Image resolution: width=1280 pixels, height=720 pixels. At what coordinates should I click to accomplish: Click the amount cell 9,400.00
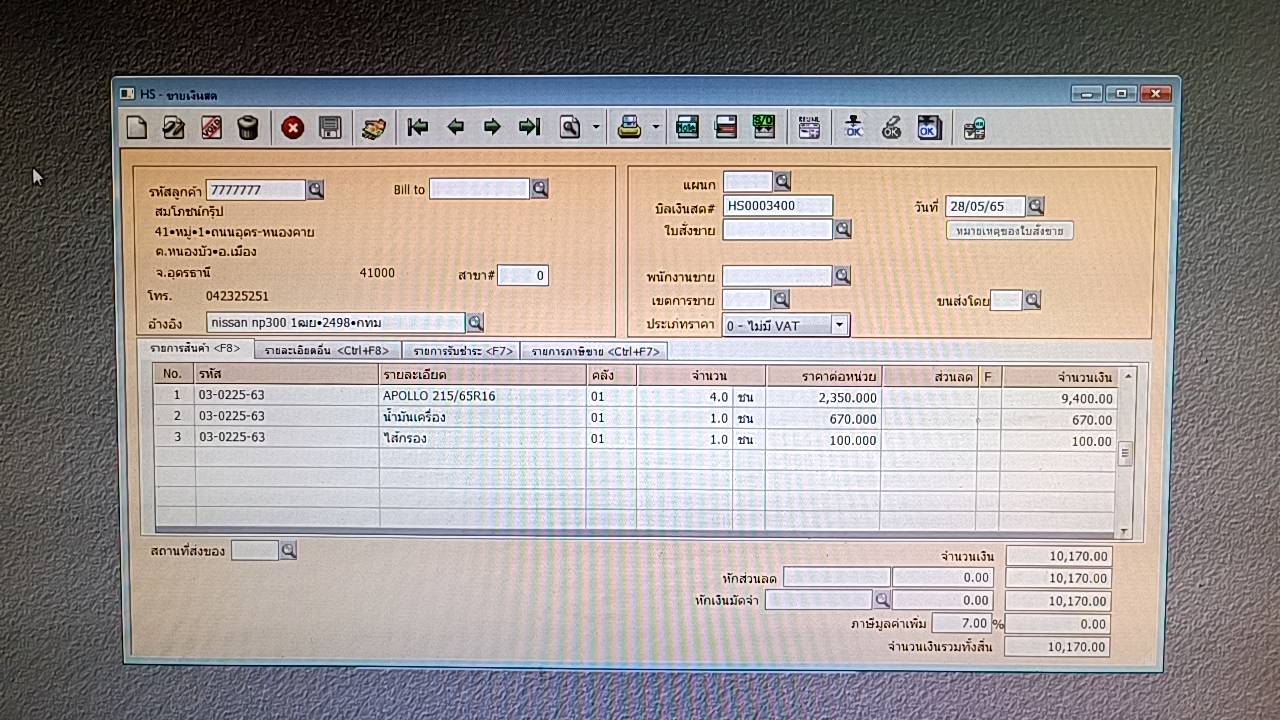[1059, 399]
